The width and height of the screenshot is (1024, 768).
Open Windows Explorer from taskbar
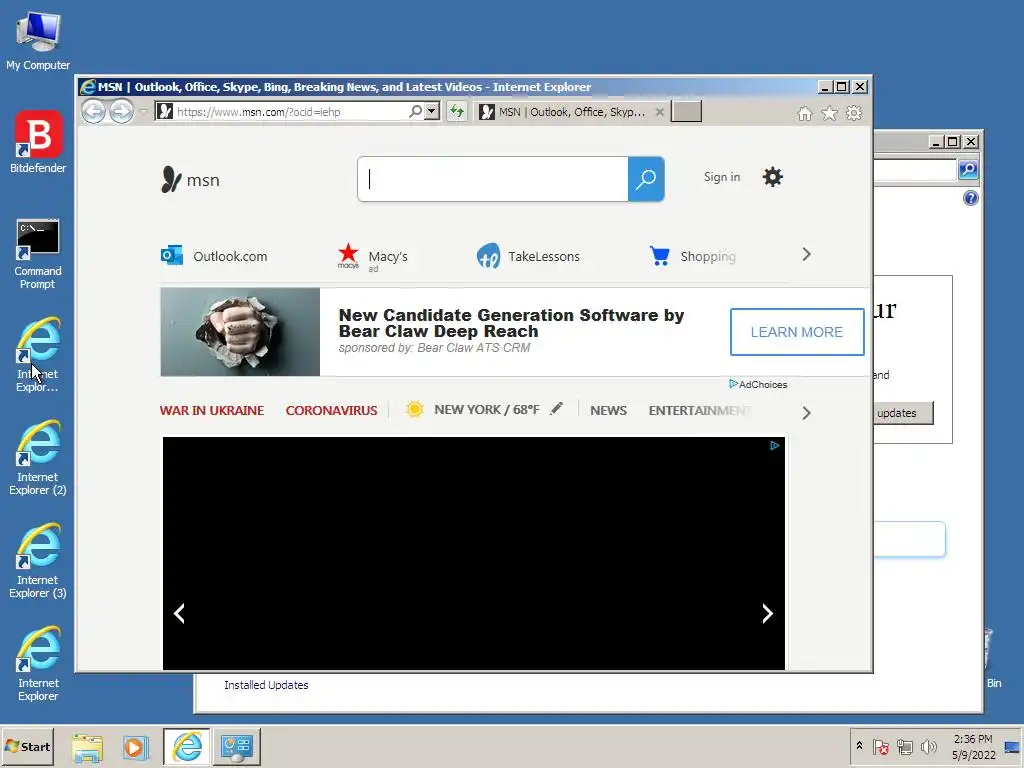pos(87,746)
